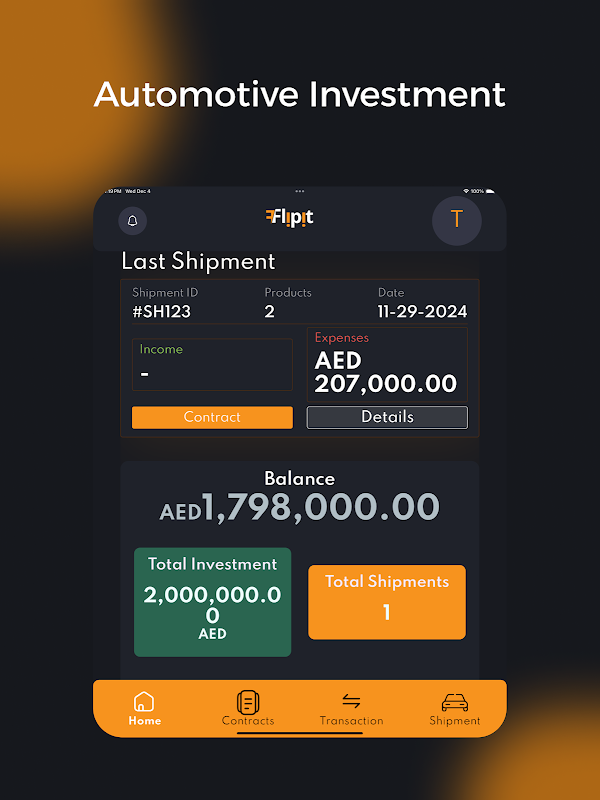Image resolution: width=600 pixels, height=800 pixels.
Task: Select the Total Investment green card
Action: (212, 602)
